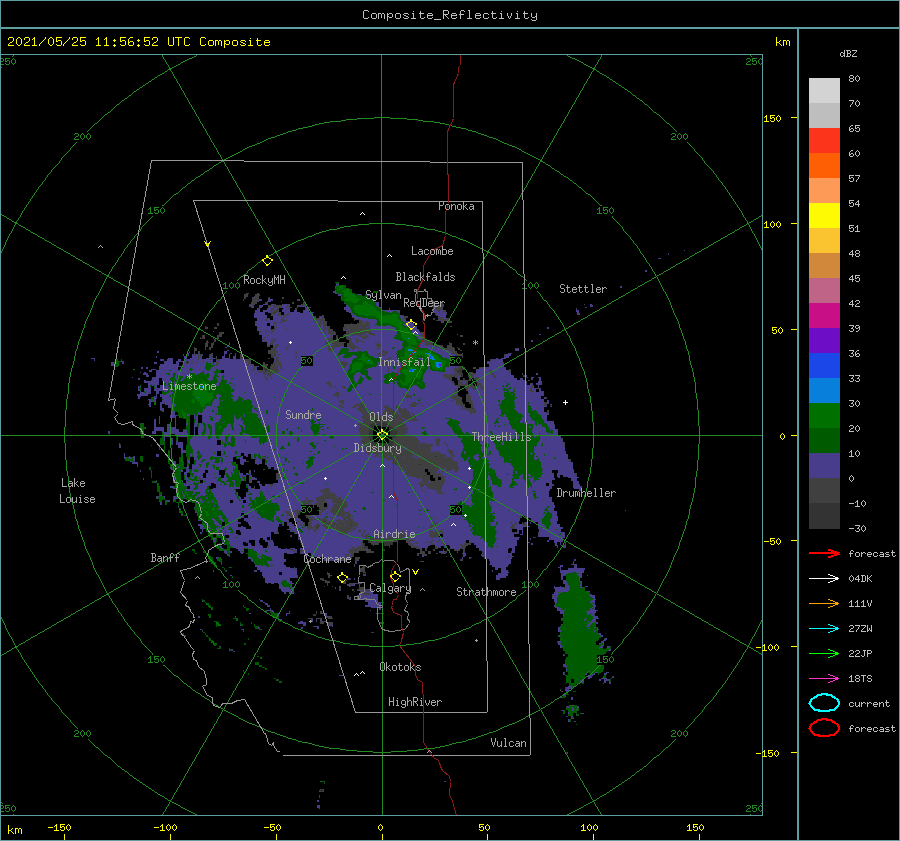
Task: Click the Ponoka label
Action: (x=456, y=206)
